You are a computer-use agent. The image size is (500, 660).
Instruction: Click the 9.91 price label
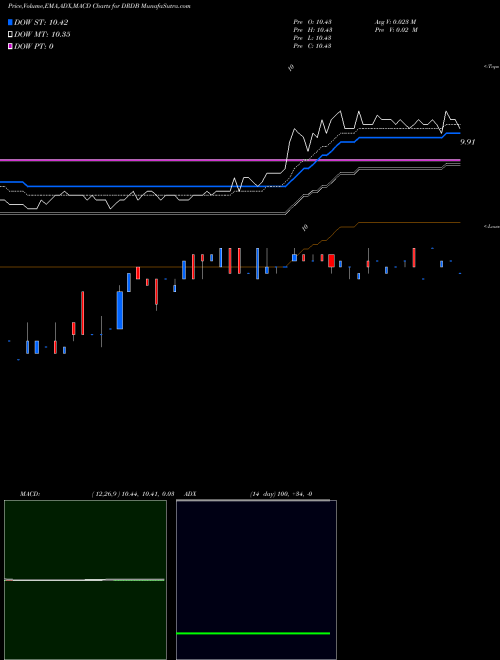tap(468, 142)
